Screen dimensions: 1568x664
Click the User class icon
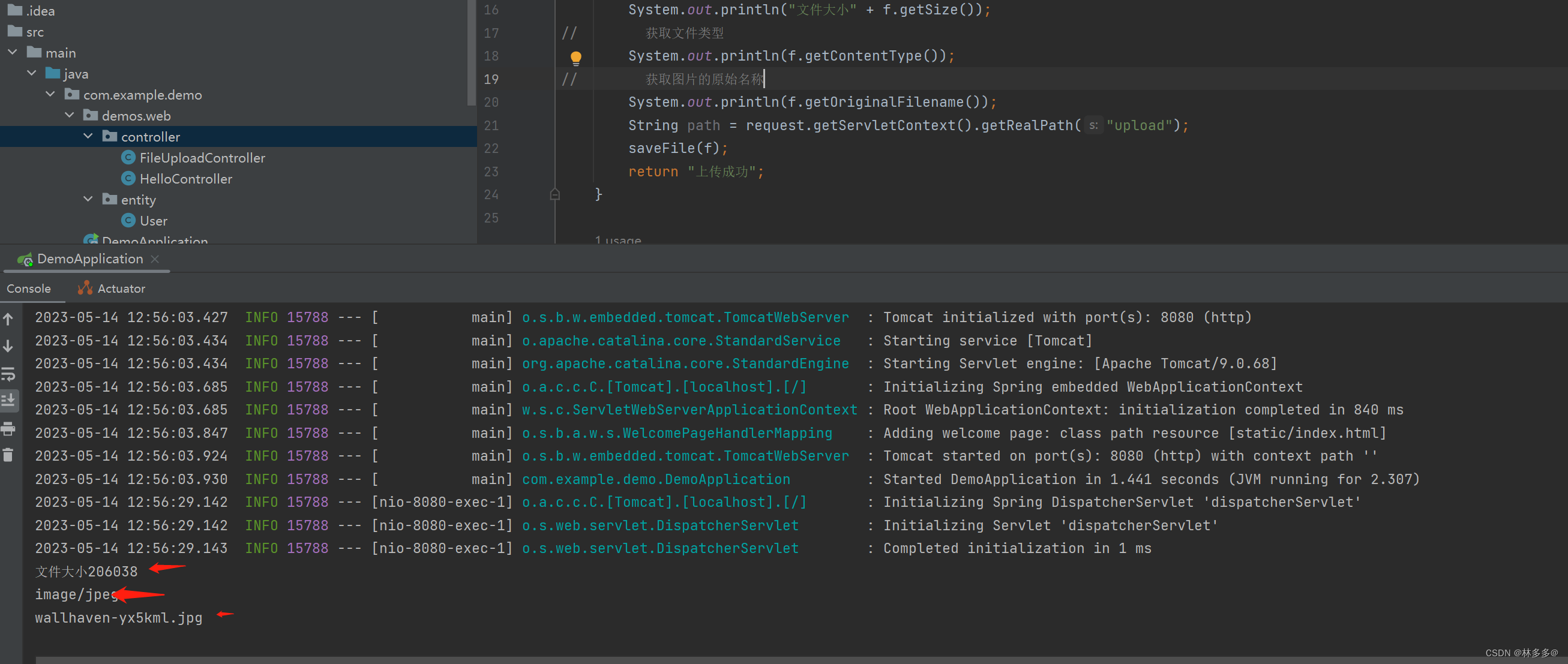(x=128, y=220)
